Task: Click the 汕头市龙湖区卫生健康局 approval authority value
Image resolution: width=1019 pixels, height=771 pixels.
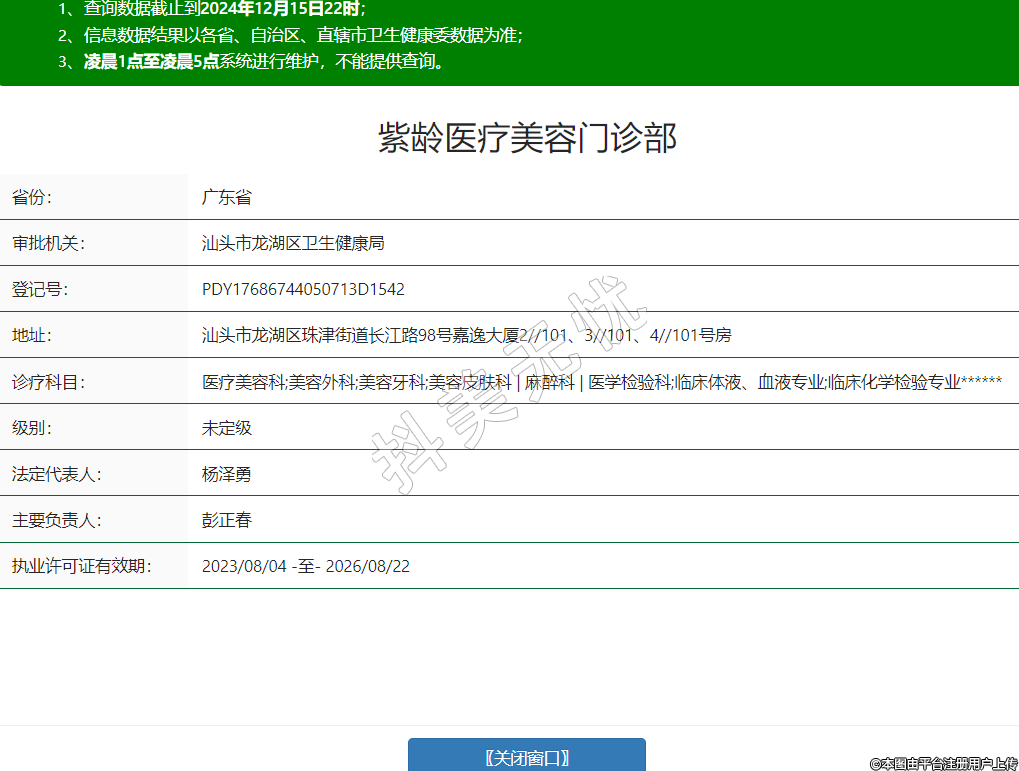Action: [x=293, y=243]
